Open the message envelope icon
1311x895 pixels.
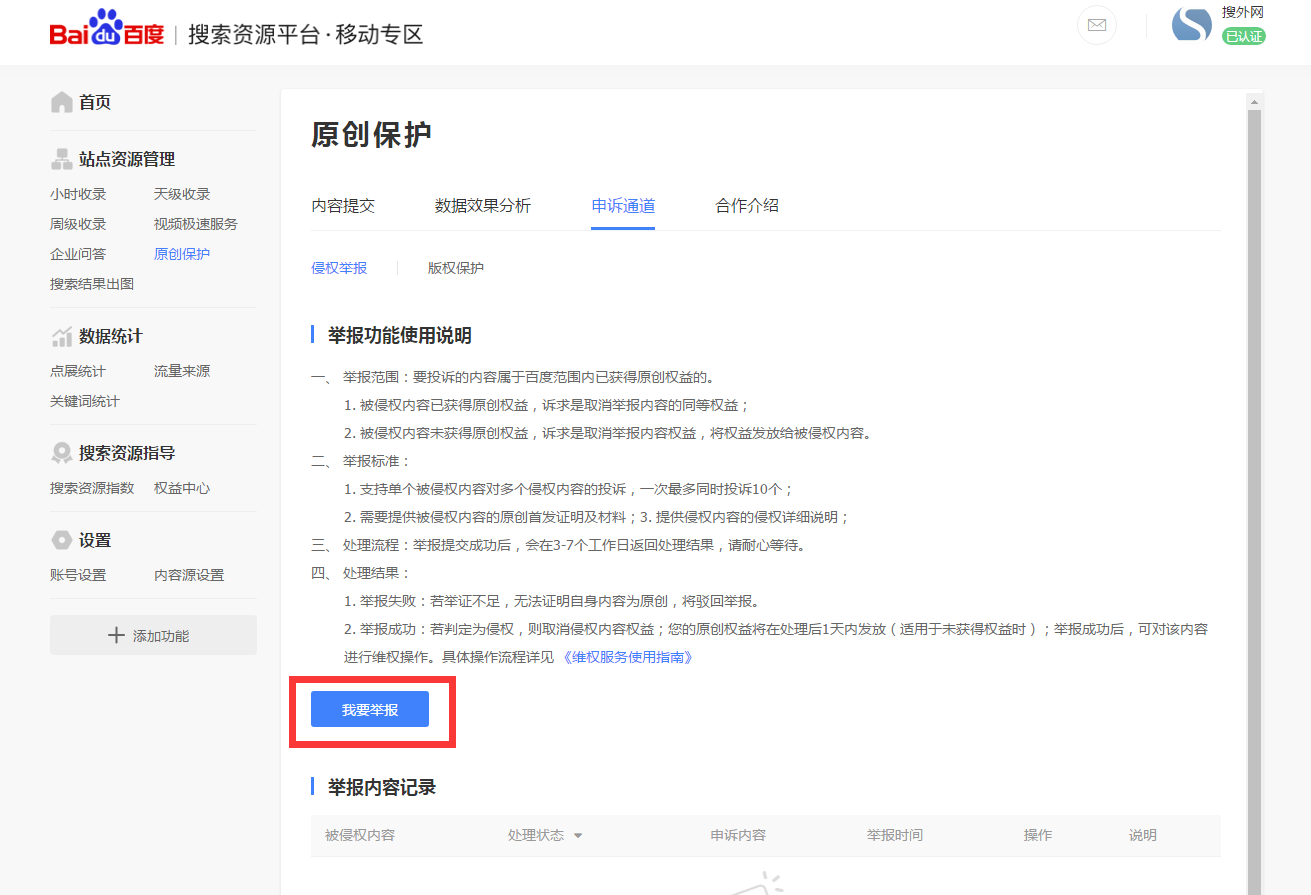[x=1096, y=25]
